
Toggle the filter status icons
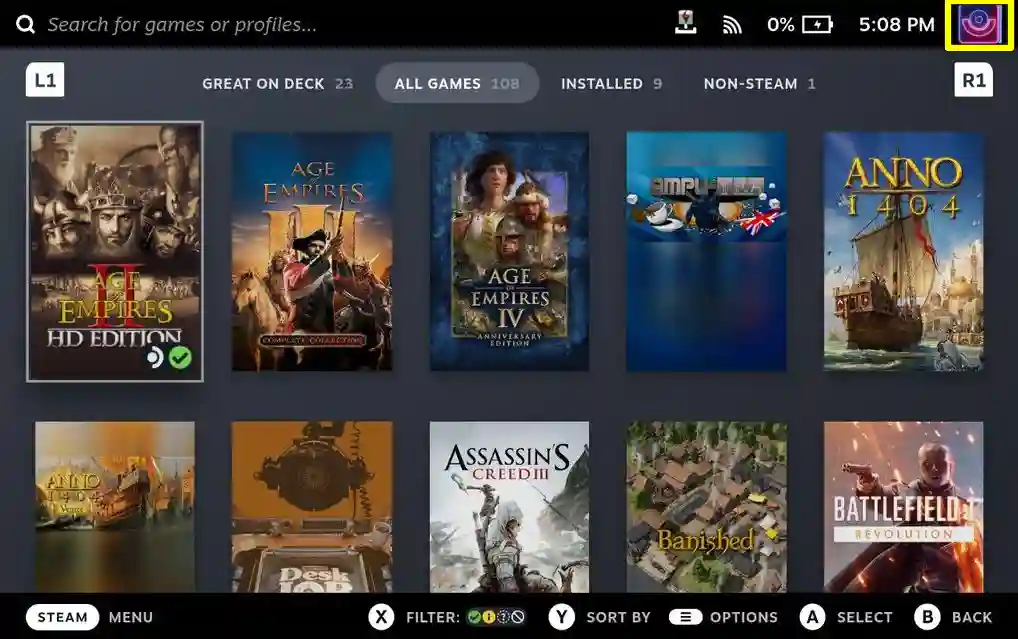[x=496, y=617]
